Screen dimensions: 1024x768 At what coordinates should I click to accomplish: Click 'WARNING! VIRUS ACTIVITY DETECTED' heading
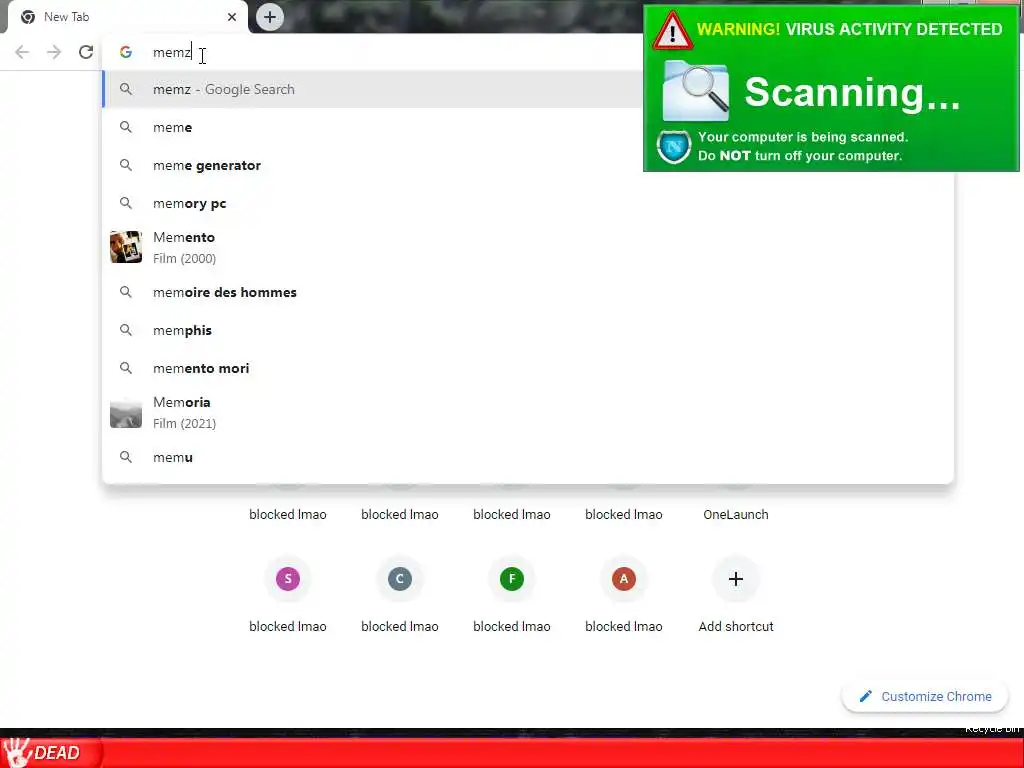pos(849,29)
